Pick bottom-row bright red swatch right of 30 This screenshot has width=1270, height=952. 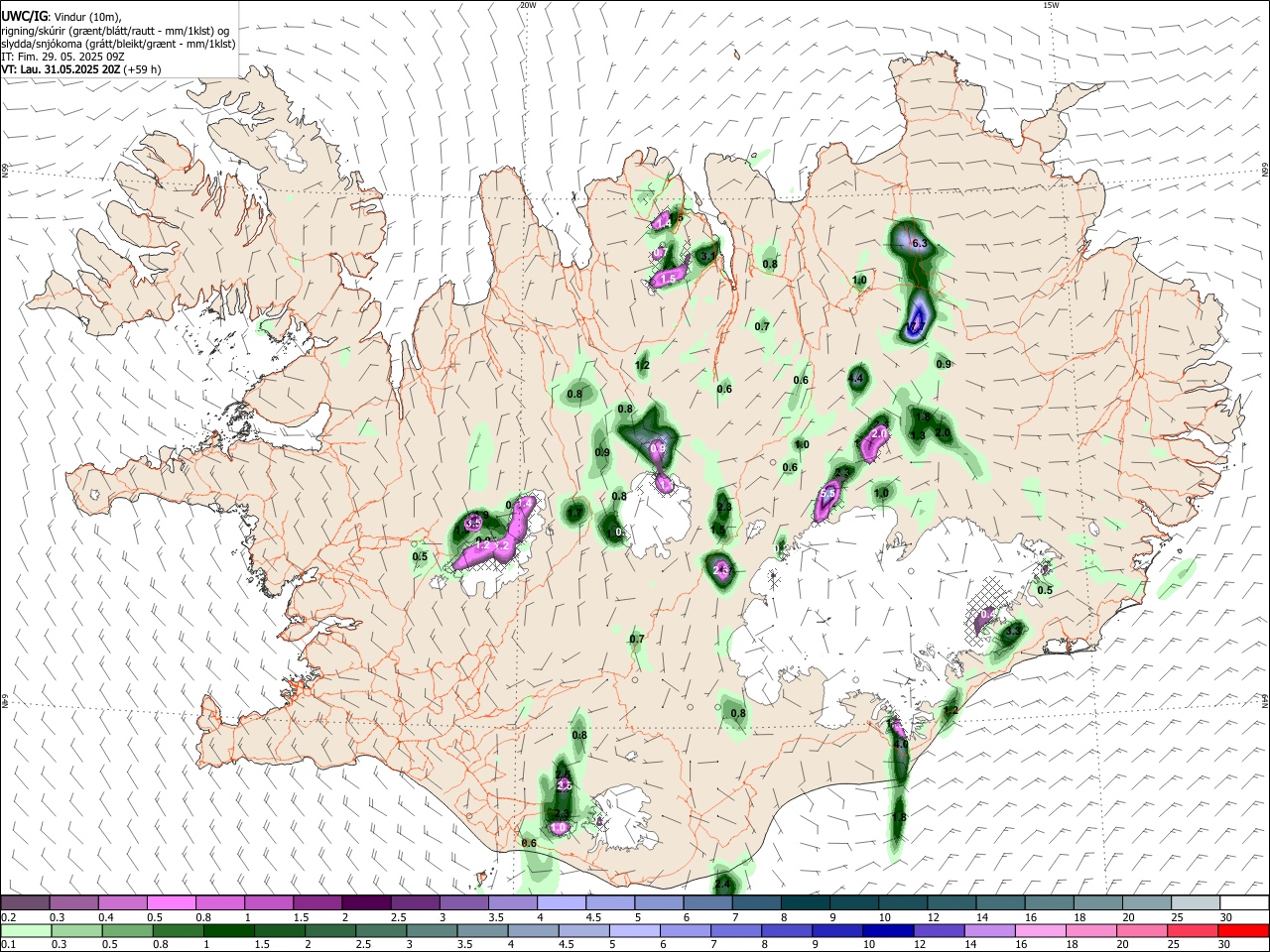(1244, 930)
